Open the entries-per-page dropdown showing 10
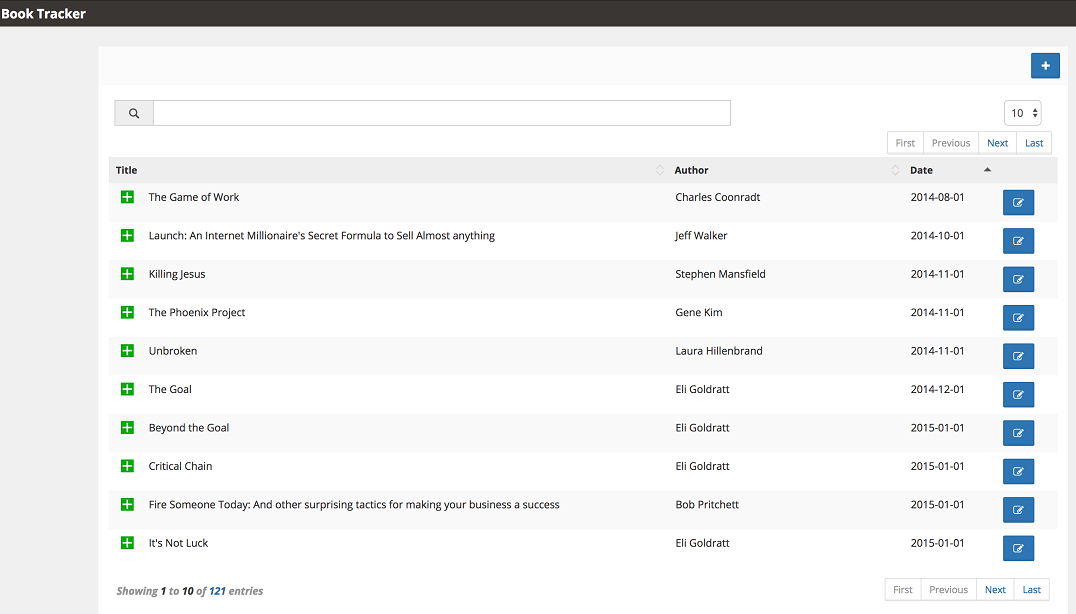Viewport: 1076px width, 614px height. pyautogui.click(x=1022, y=113)
